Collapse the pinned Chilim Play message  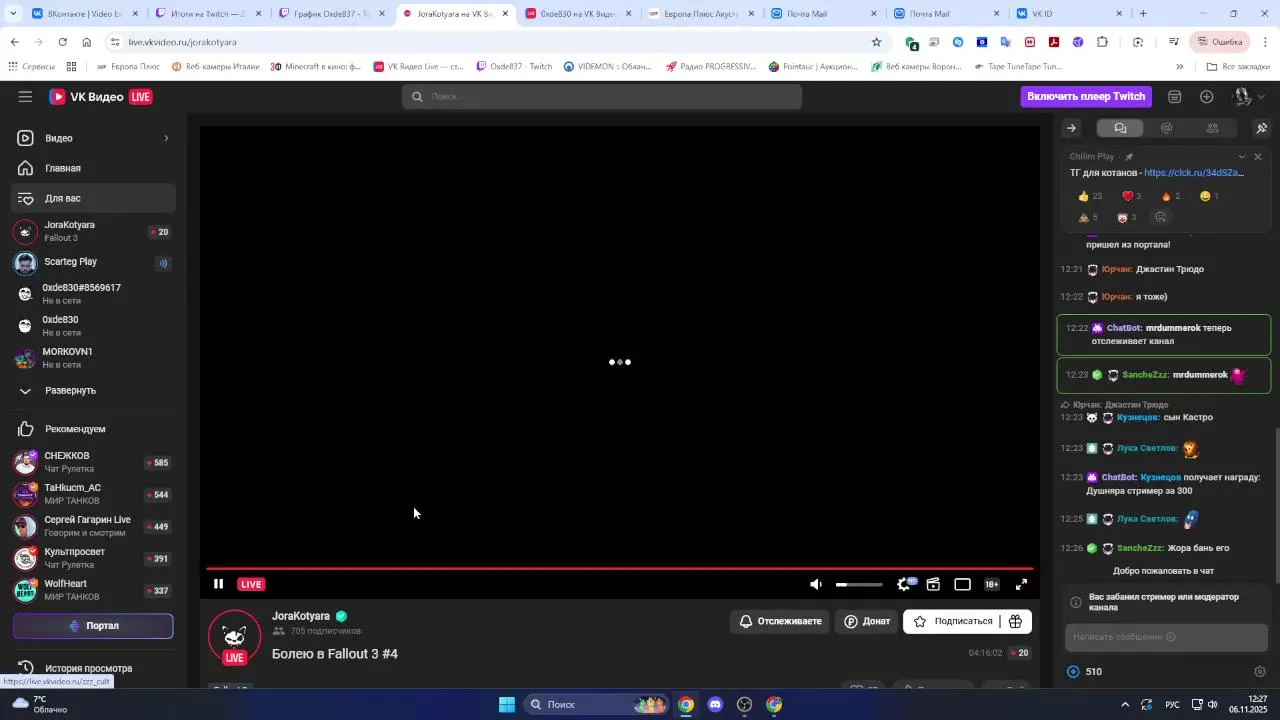[x=1242, y=157]
